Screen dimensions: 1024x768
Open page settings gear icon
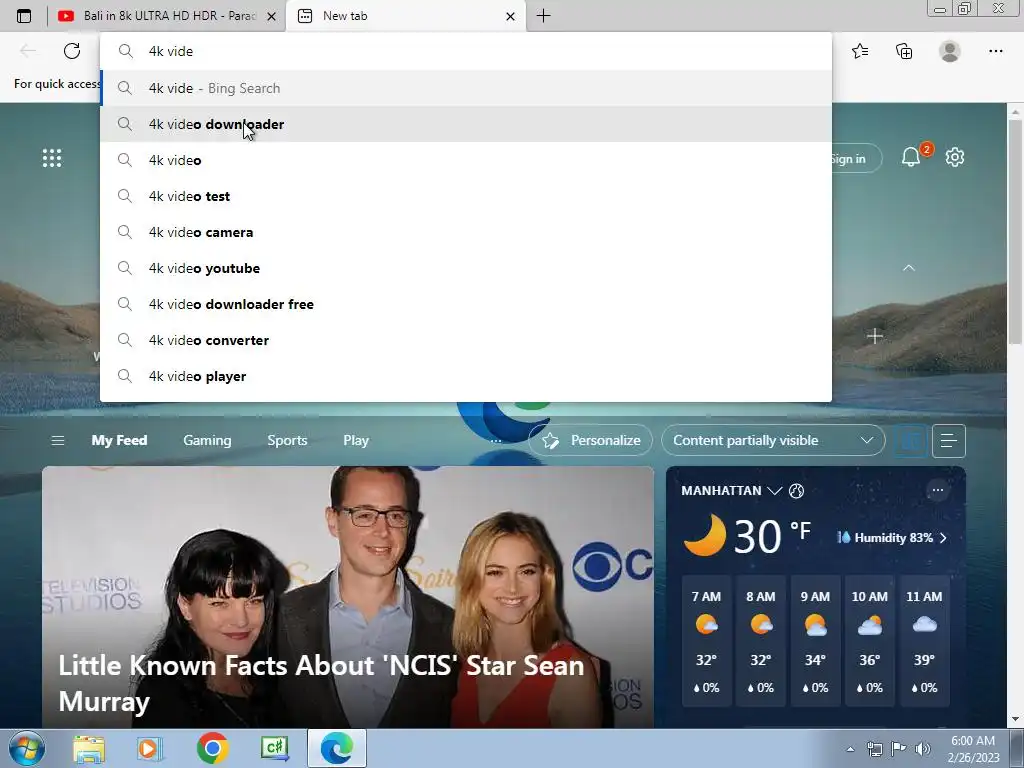955,157
